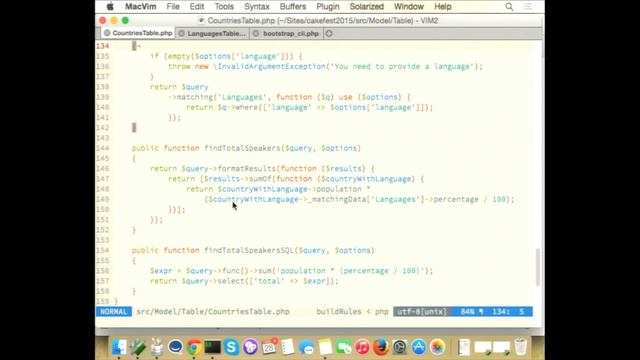Screen dimensions: 640x360
Task: Open System Preferences from the Dock
Action: pyautogui.click(x=400, y=347)
